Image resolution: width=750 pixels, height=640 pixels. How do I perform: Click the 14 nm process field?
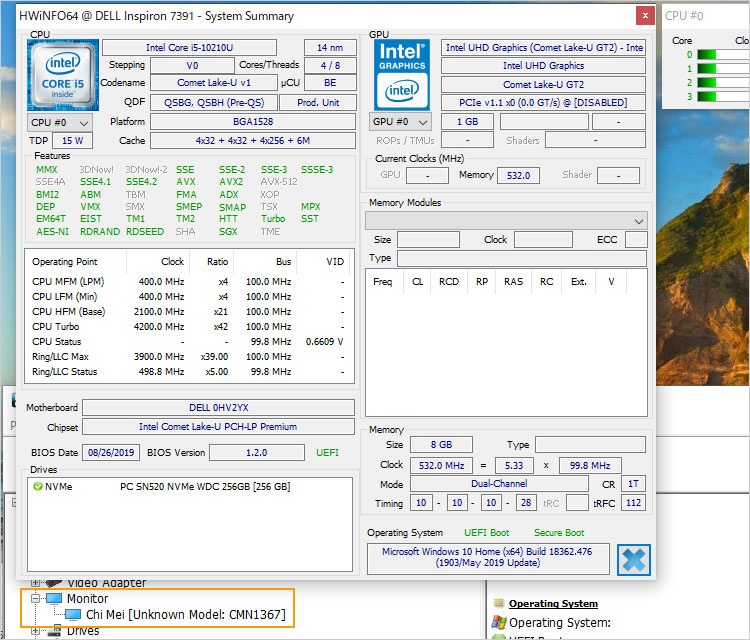coord(330,47)
